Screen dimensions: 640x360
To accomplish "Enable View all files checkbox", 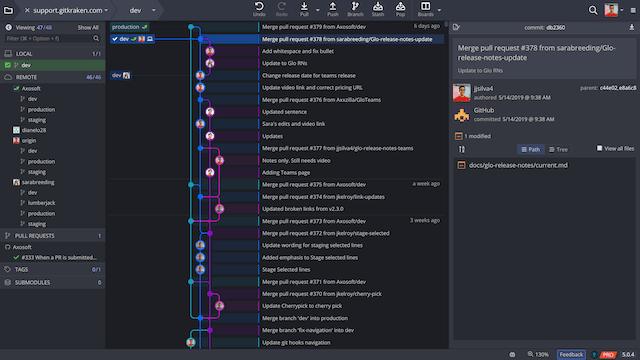I will [x=599, y=148].
